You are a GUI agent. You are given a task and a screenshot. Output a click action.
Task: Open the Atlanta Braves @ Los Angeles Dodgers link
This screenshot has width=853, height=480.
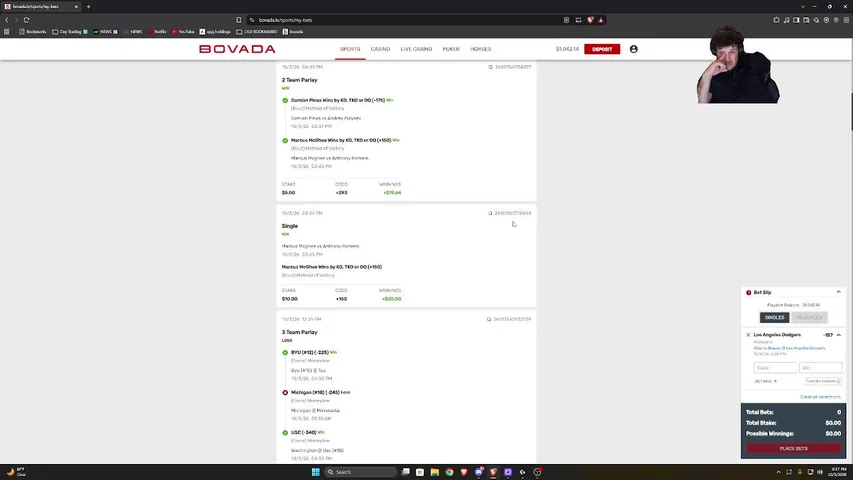789,348
